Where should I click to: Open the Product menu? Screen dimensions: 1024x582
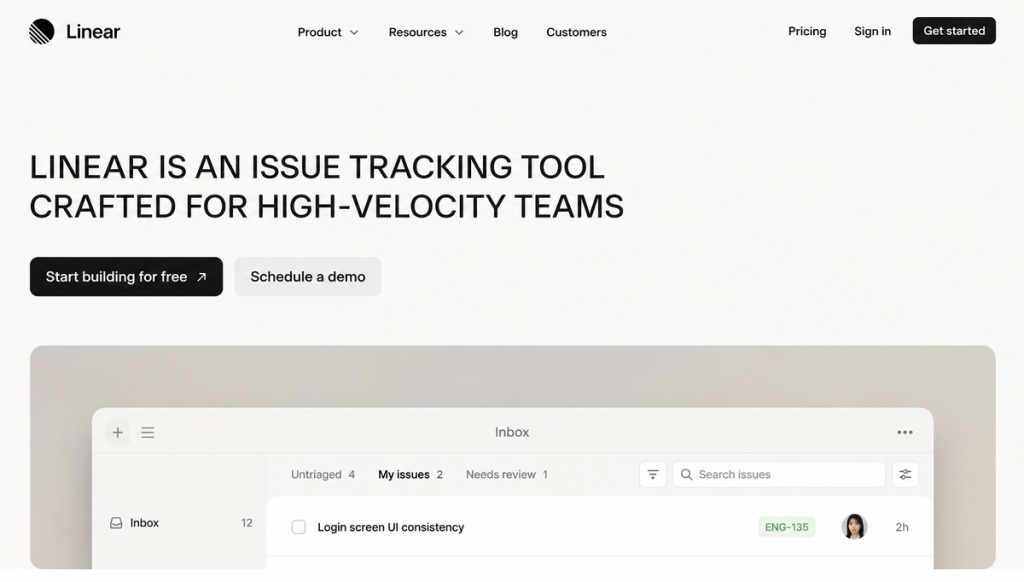(x=319, y=32)
